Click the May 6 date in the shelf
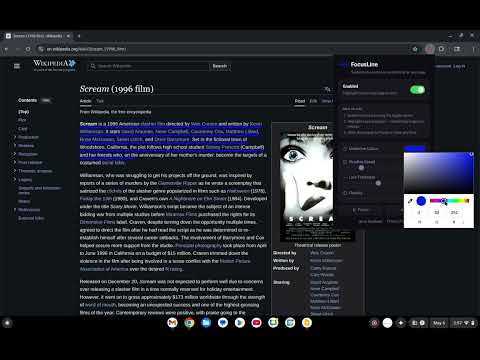Image resolution: width=480 pixels, height=360 pixels. click(x=439, y=323)
